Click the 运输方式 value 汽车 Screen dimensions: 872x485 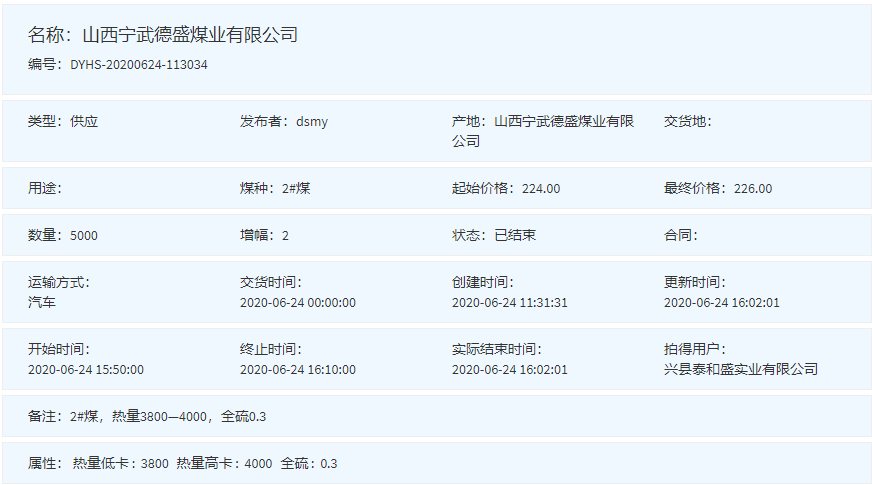click(x=42, y=302)
